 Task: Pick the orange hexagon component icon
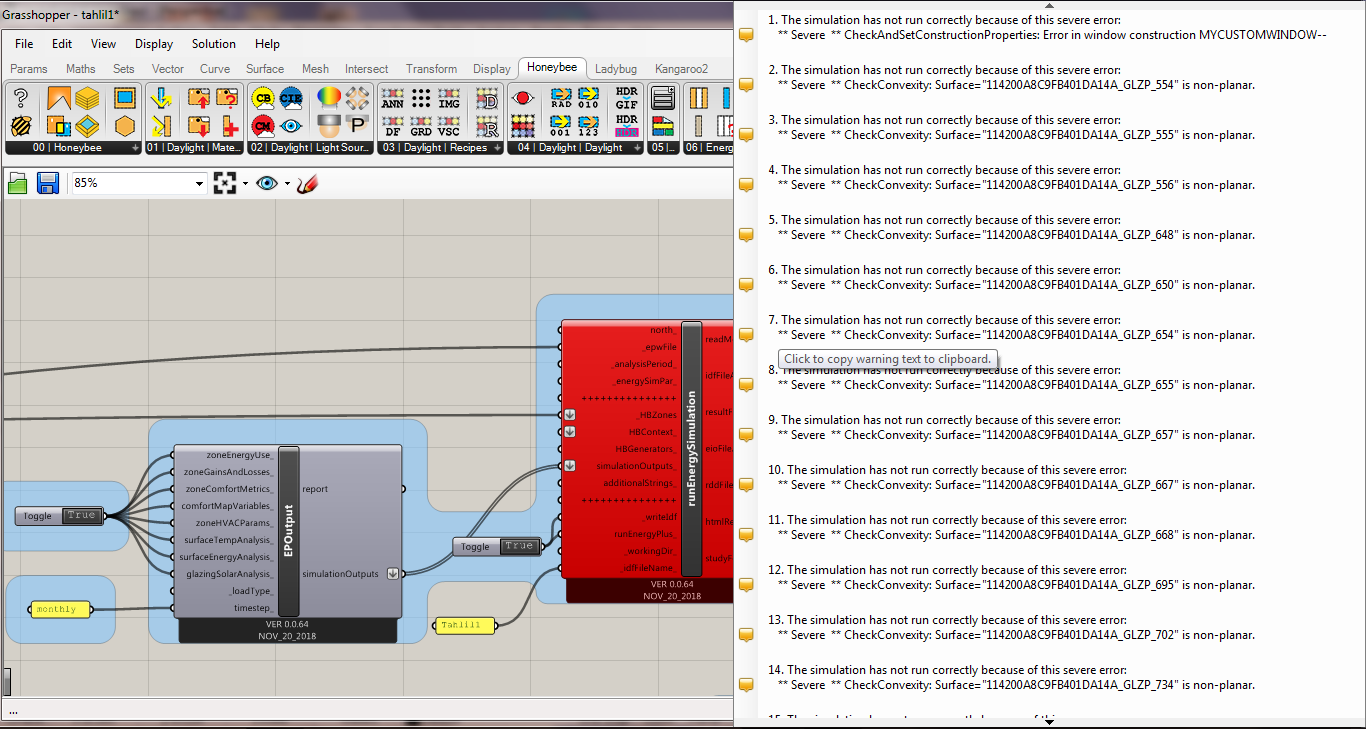125,126
